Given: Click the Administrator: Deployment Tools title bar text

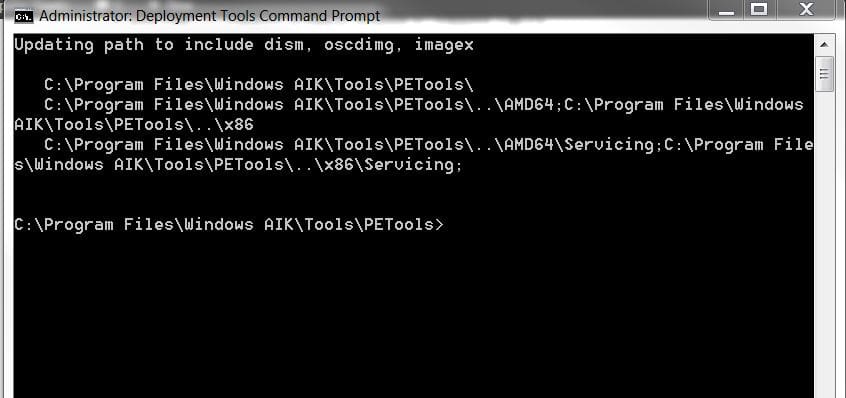Looking at the screenshot, I should click(210, 16).
